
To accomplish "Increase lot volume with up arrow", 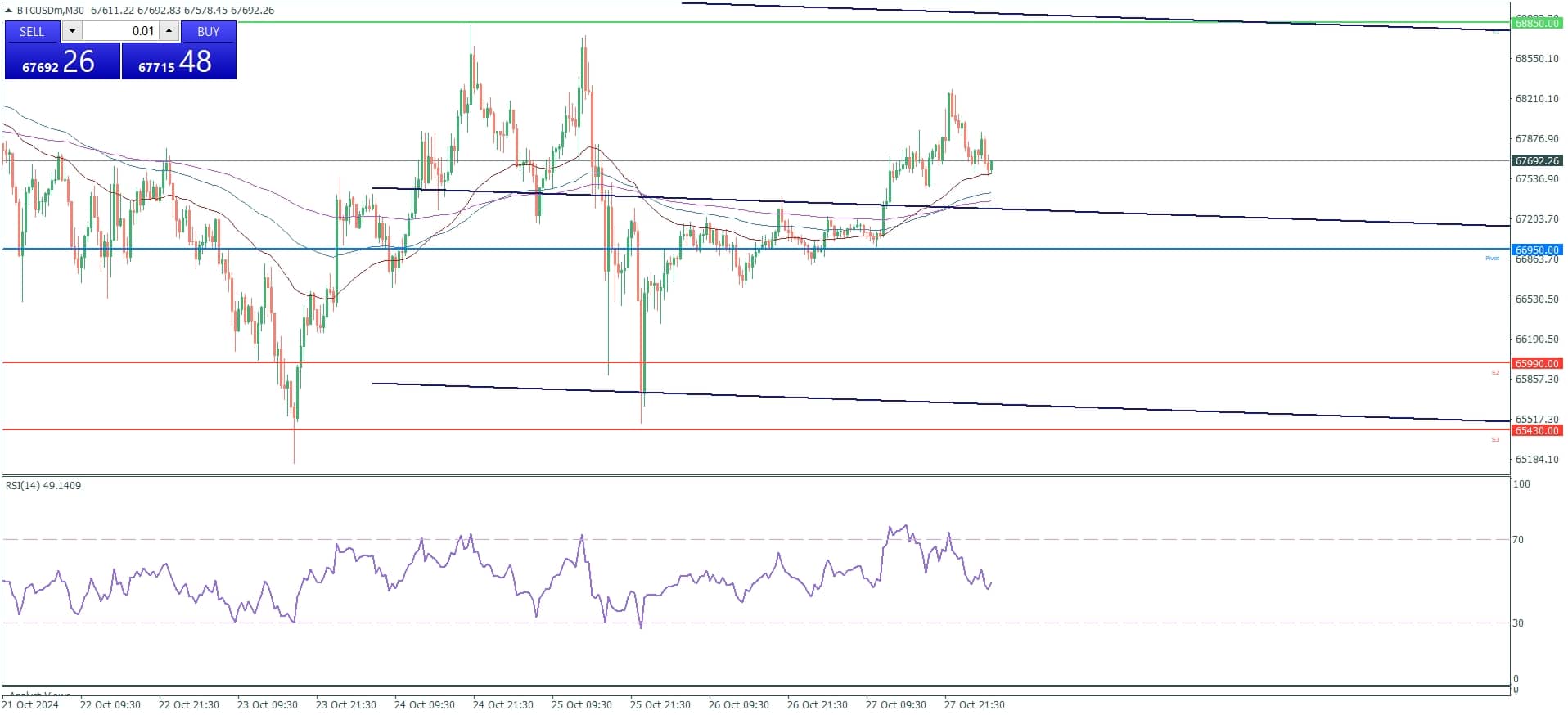I will tap(169, 31).
